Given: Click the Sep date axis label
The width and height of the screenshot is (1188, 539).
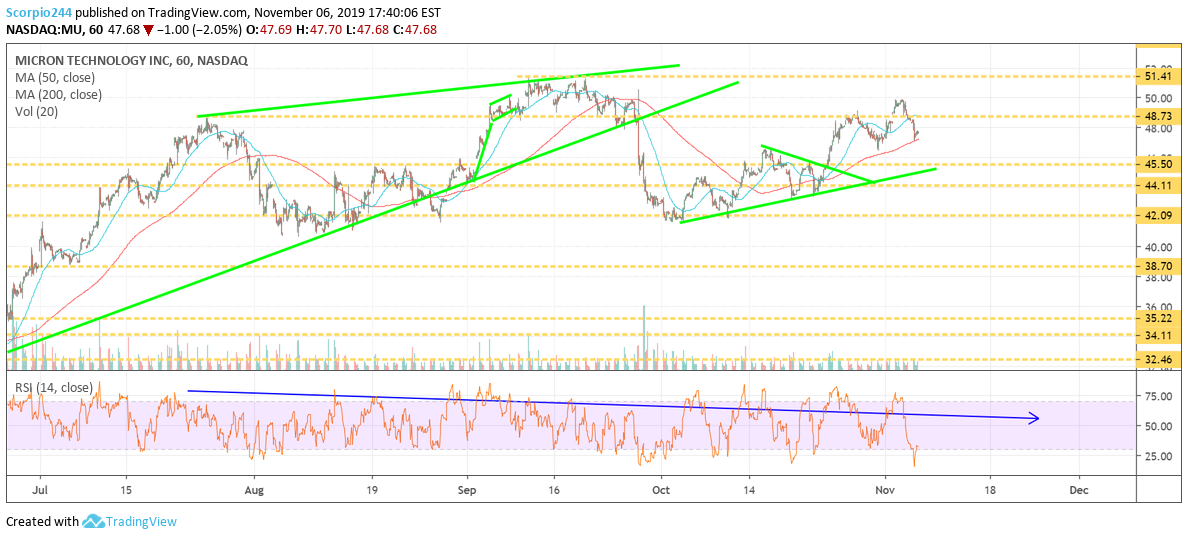Looking at the screenshot, I should click(467, 490).
